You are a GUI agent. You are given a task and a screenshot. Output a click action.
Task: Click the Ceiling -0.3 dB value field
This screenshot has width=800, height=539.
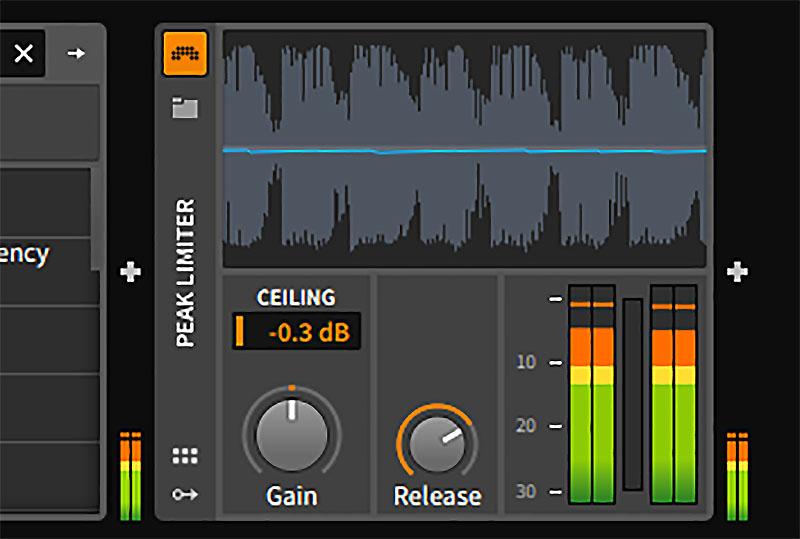296,332
